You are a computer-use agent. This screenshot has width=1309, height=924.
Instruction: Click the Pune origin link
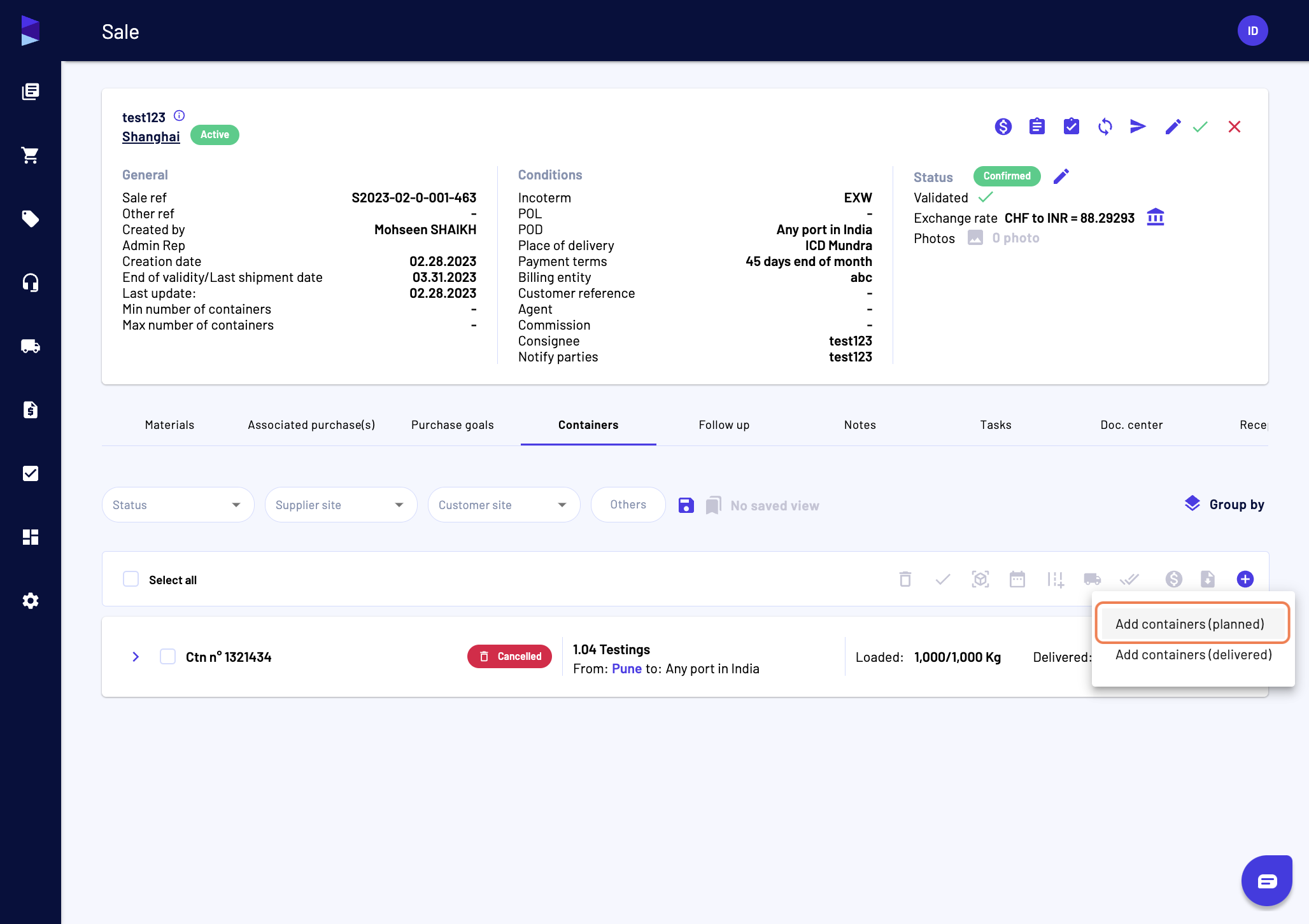626,669
